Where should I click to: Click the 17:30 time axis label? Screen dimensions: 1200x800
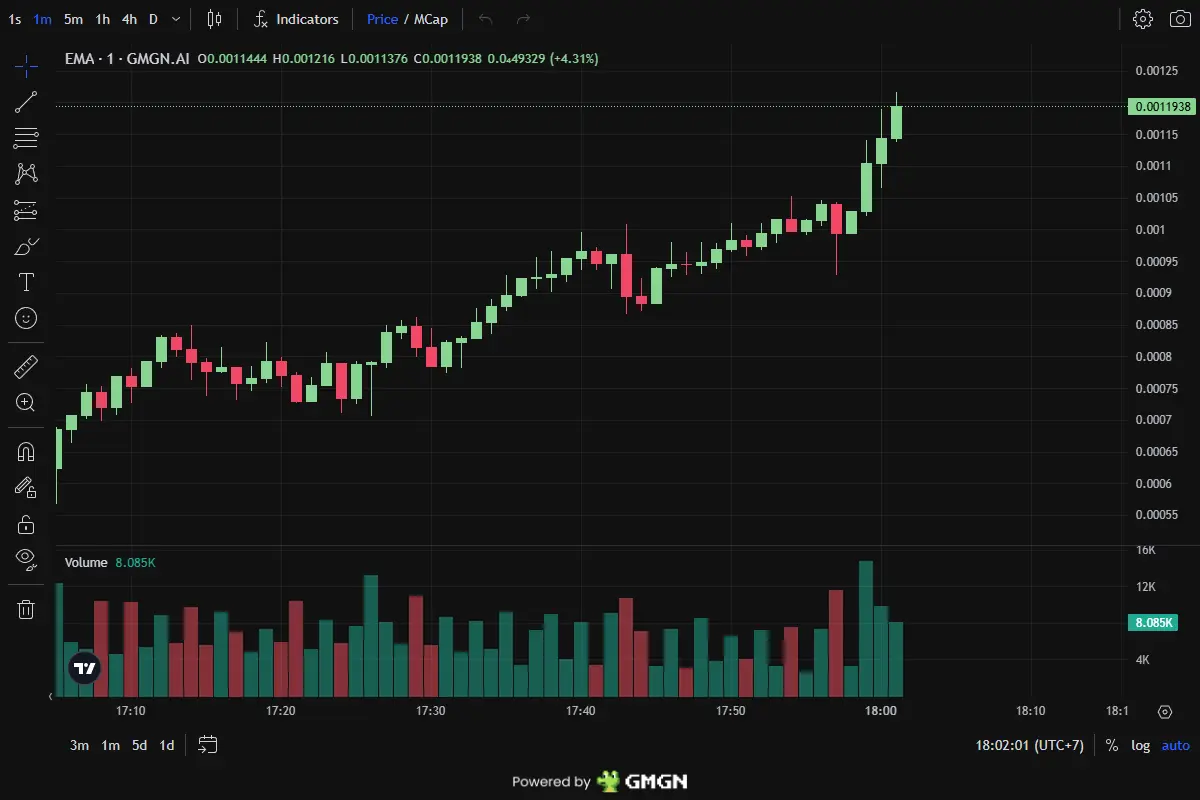point(430,711)
